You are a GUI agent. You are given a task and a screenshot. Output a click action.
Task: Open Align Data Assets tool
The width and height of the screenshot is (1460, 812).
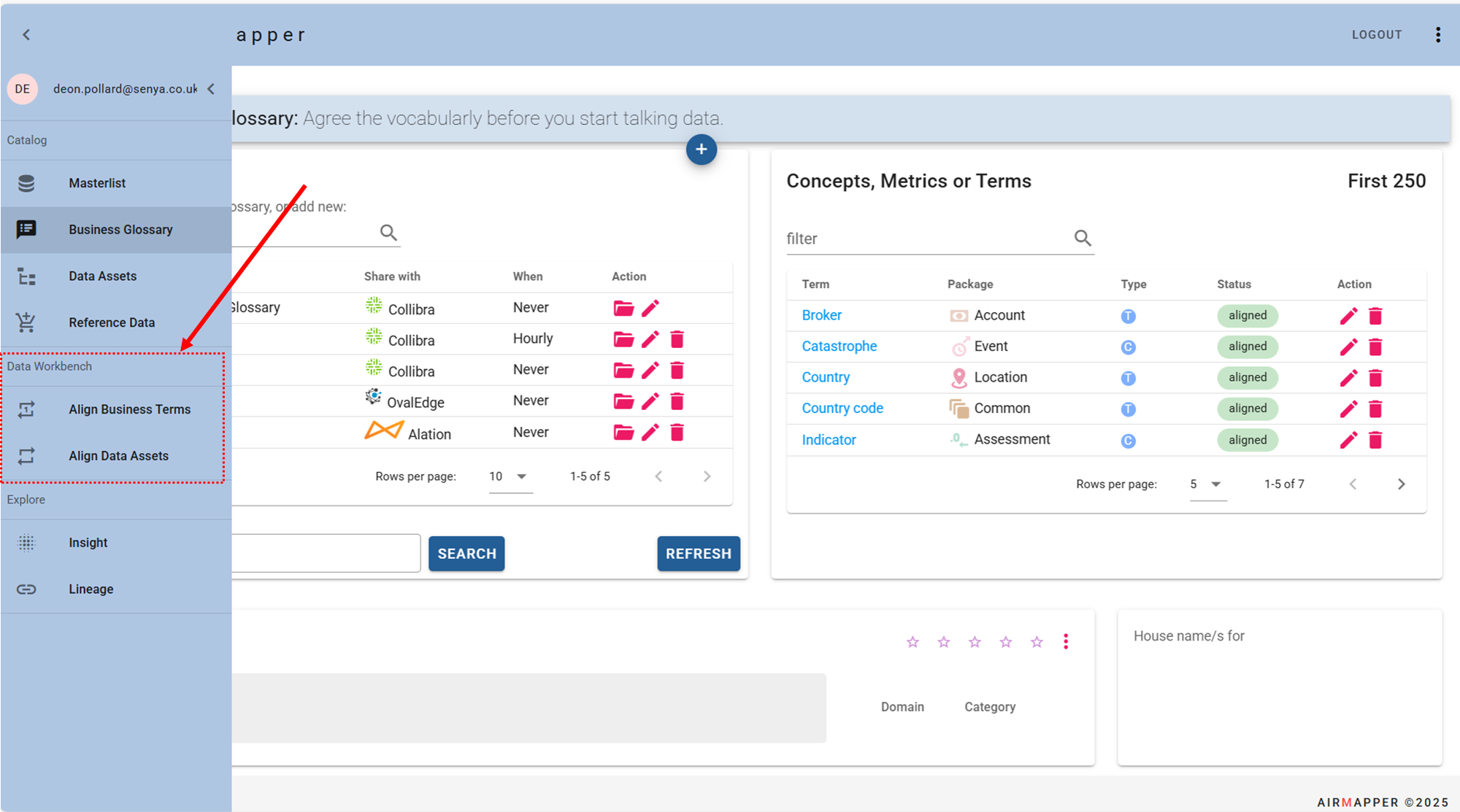click(x=118, y=455)
